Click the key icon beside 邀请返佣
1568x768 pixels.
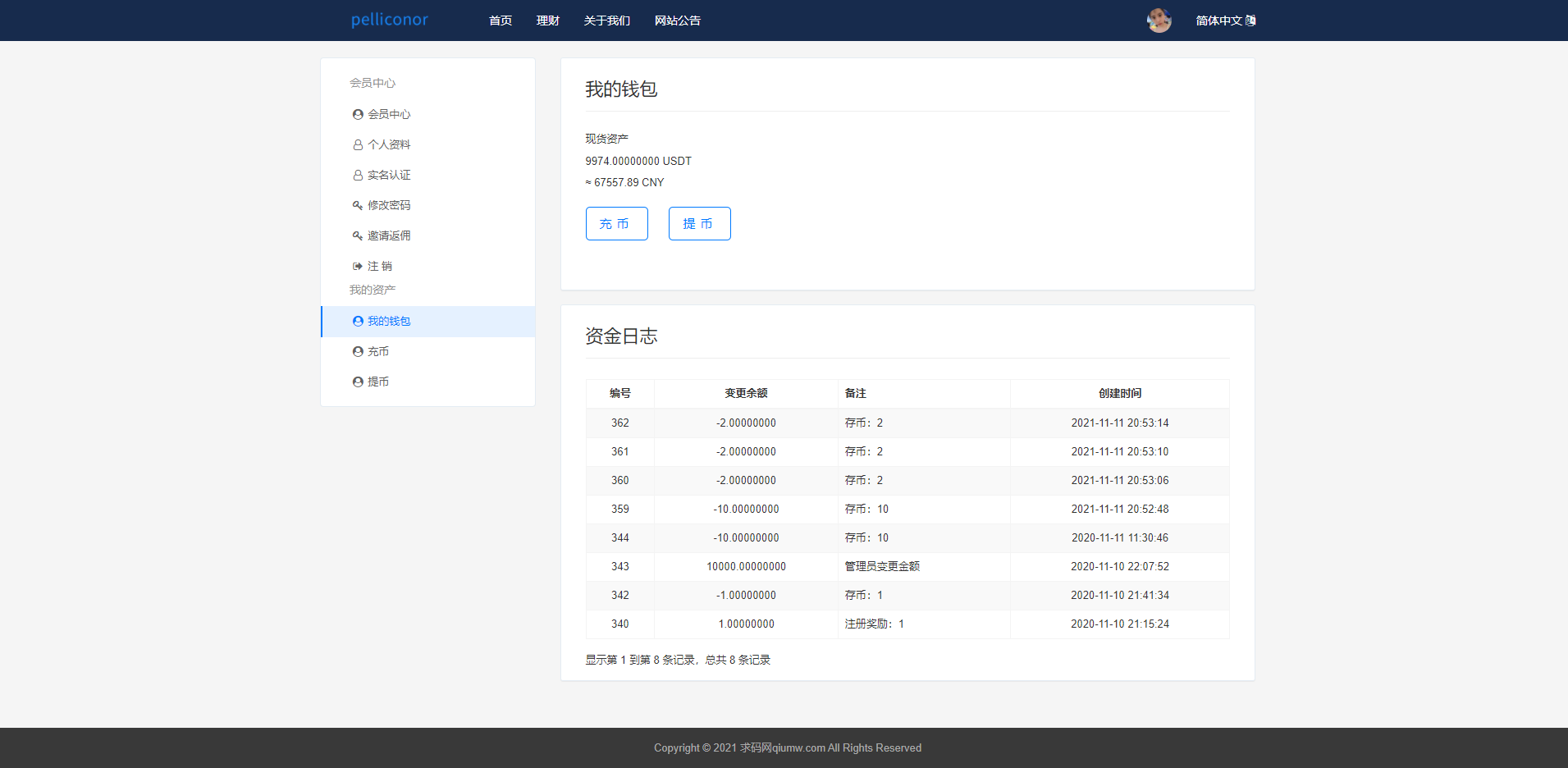(358, 236)
